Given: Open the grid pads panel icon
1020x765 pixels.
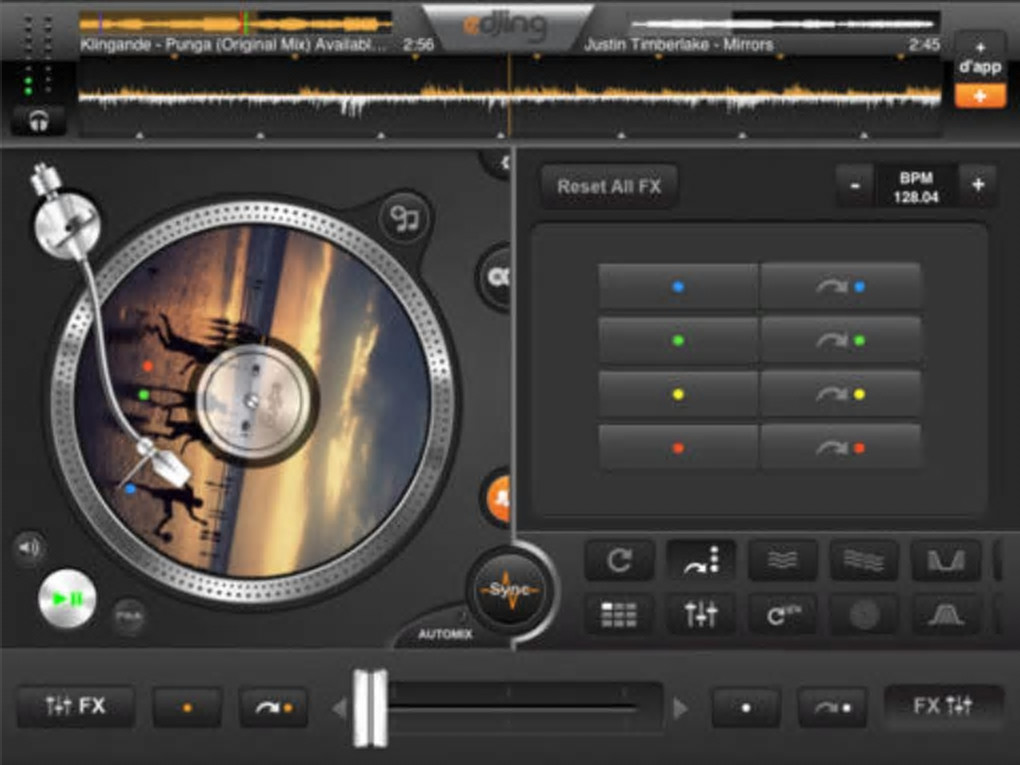Looking at the screenshot, I should coord(619,614).
